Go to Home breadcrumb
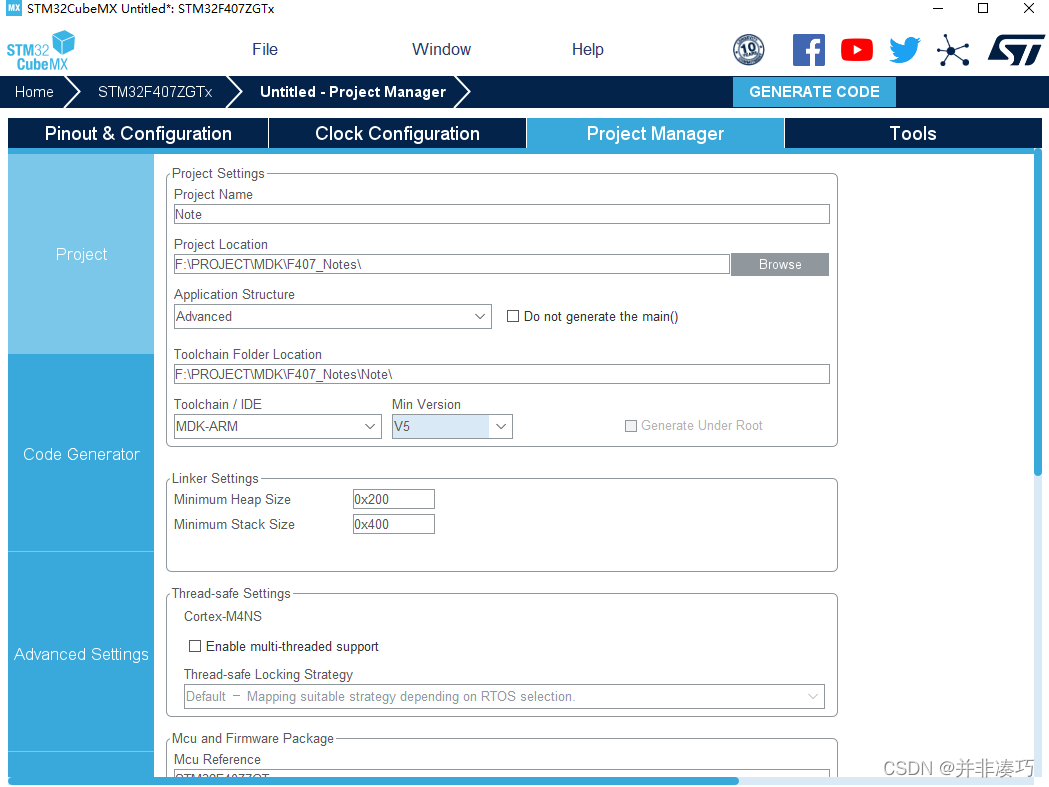1049x787 pixels. coord(34,92)
